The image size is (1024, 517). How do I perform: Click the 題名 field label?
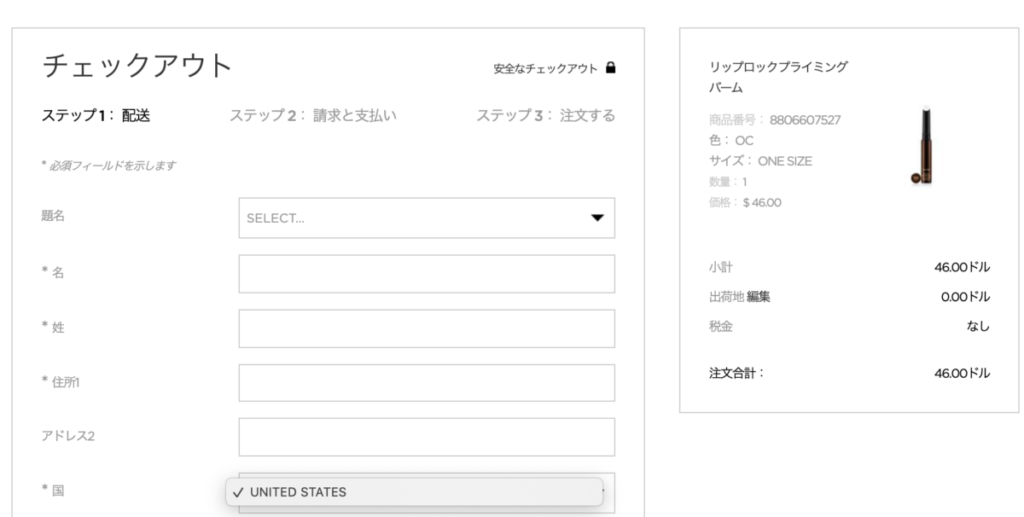tap(53, 216)
